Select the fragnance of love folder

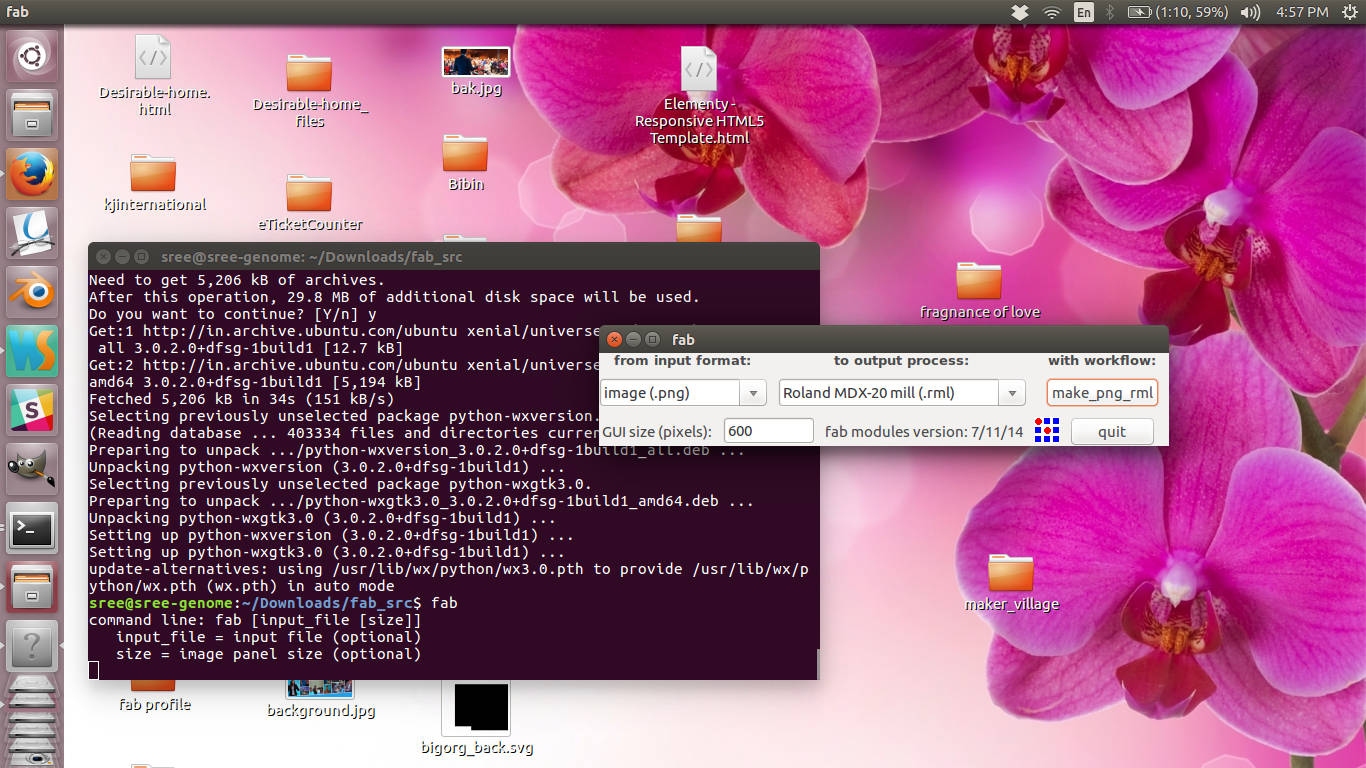tap(979, 290)
